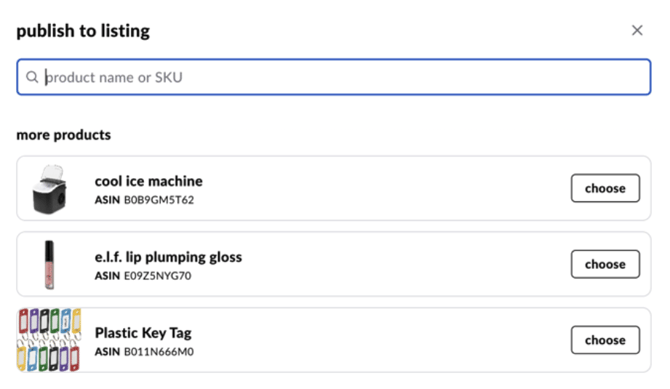The image size is (670, 389).
Task: Click the more products section label
Action: 64,135
